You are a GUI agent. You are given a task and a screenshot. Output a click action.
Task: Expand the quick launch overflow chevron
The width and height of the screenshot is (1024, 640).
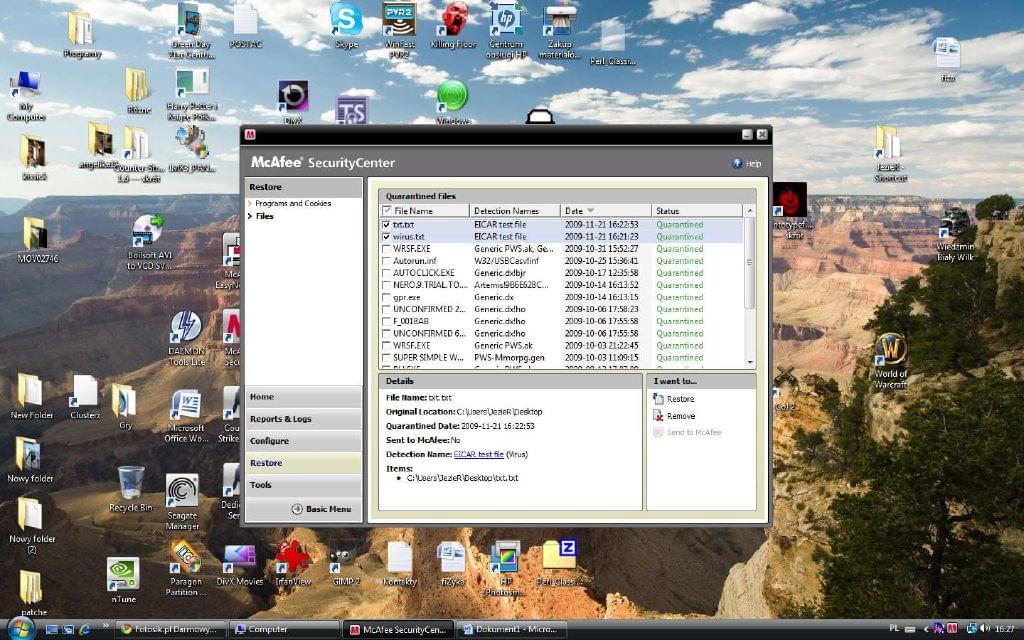point(105,626)
